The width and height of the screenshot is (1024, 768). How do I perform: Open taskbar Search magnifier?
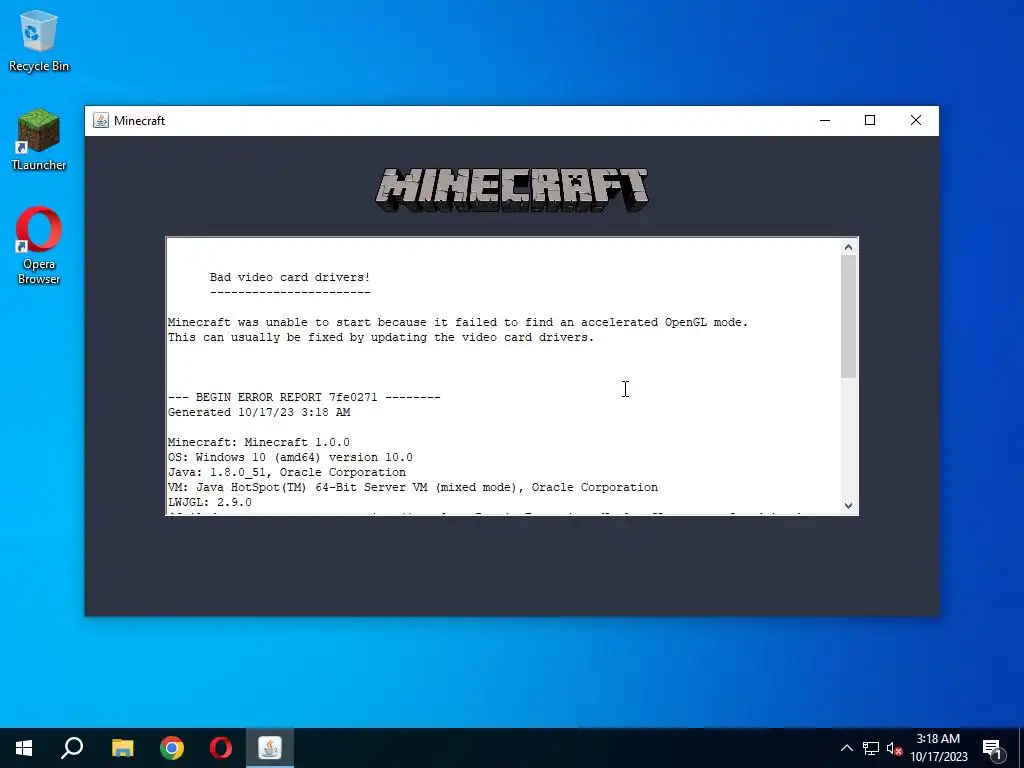(72, 748)
